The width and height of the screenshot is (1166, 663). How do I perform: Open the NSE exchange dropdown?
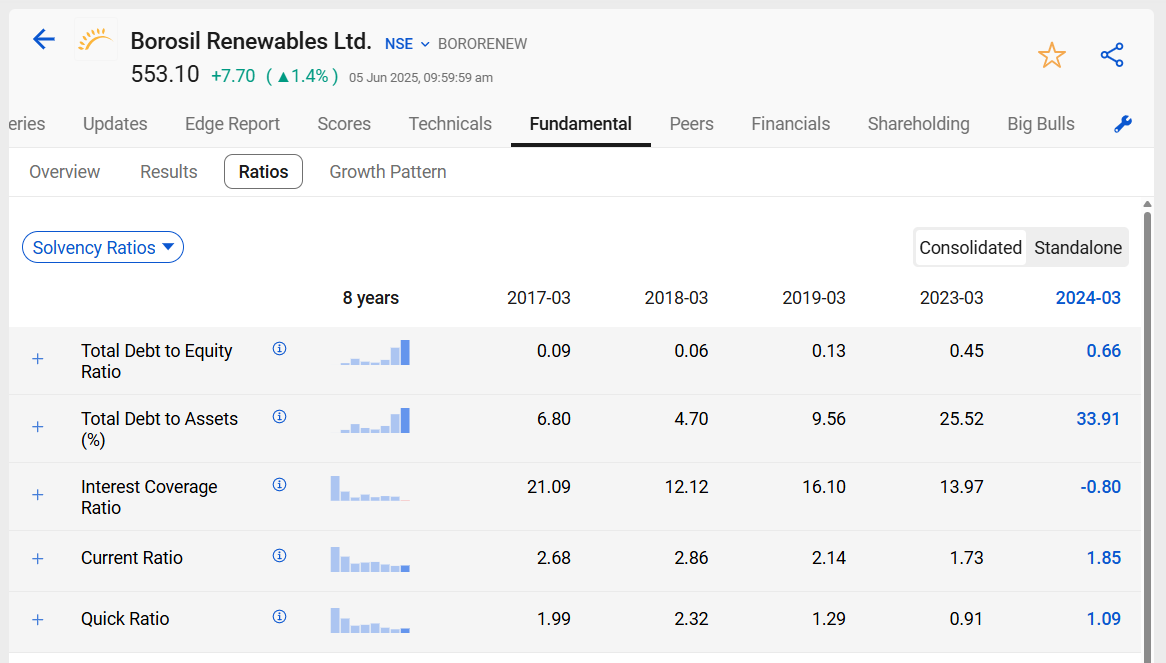point(407,44)
